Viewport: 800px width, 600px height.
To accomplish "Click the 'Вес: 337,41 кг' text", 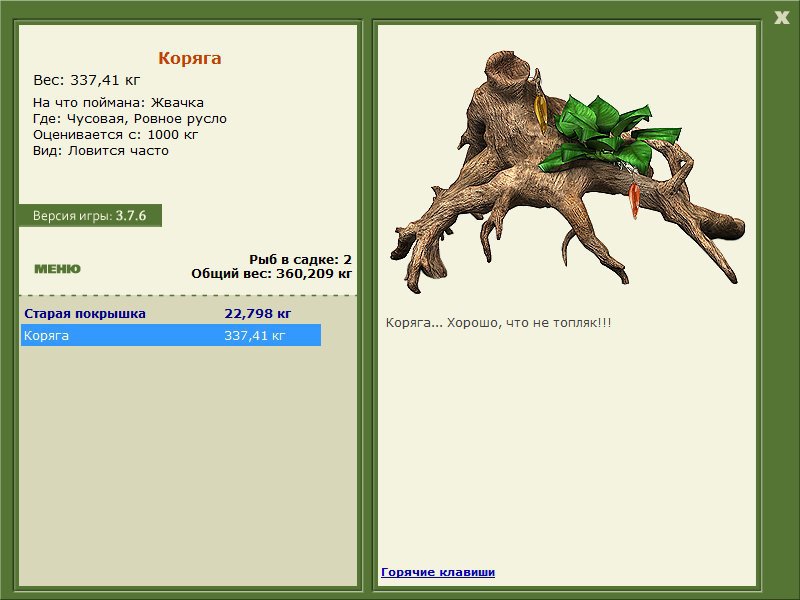I will [86, 80].
